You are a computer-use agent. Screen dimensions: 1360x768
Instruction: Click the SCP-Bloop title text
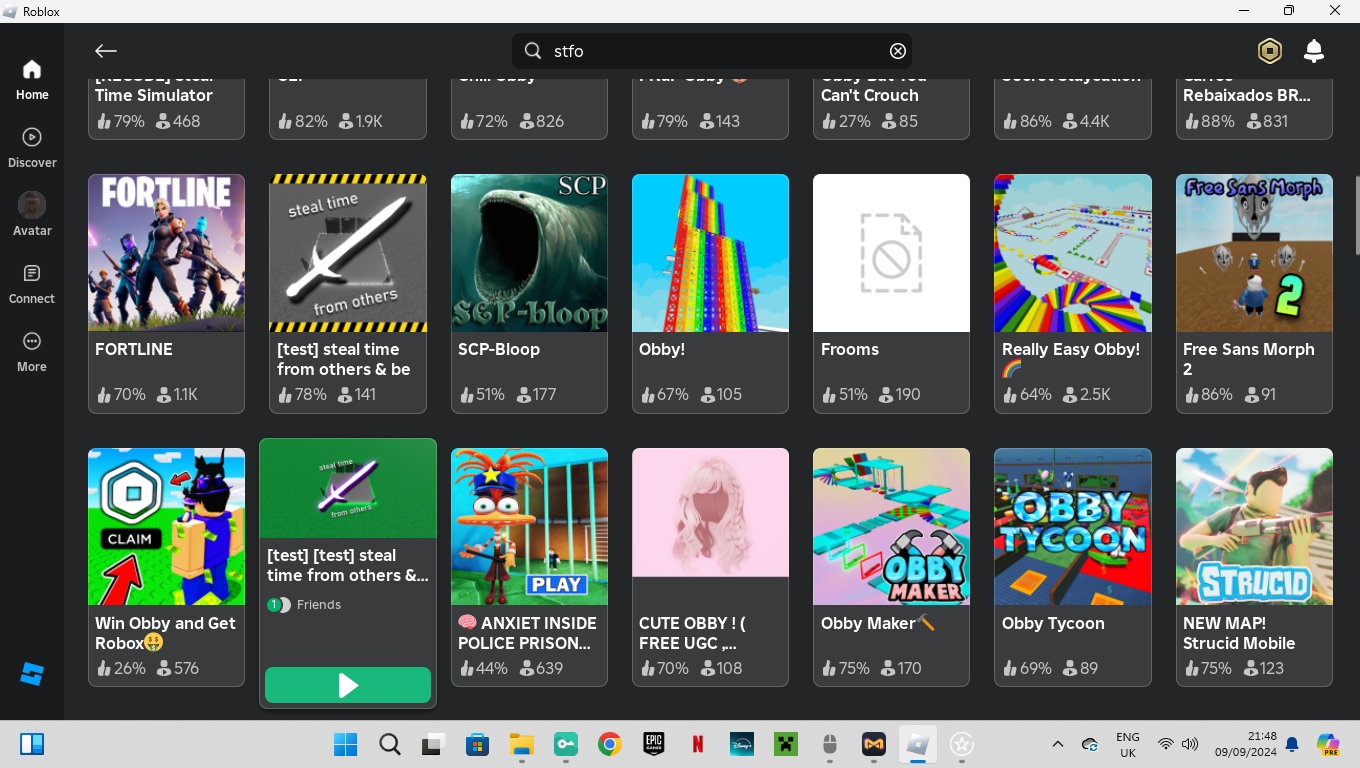pyautogui.click(x=499, y=349)
